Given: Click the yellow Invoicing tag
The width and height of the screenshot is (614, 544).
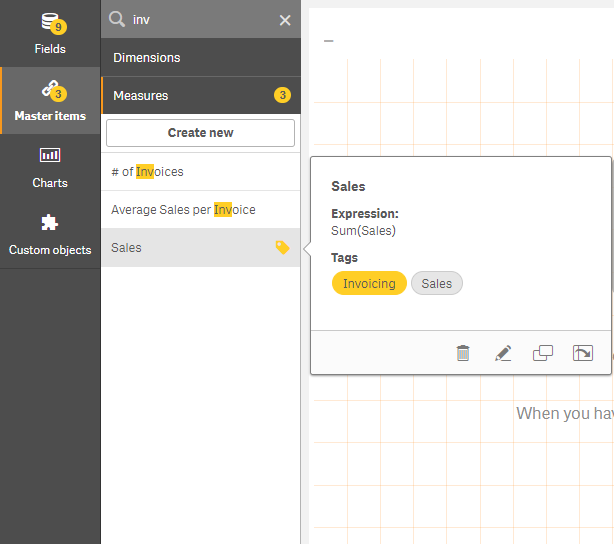Looking at the screenshot, I should point(369,284).
